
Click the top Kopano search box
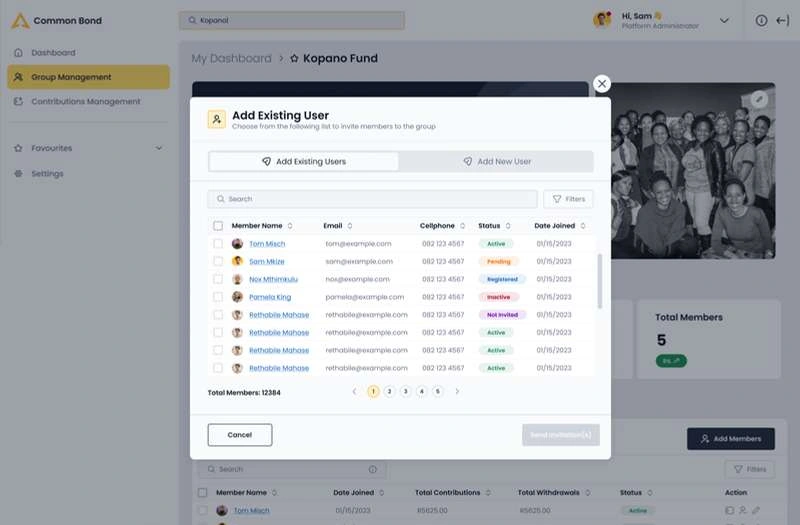click(292, 20)
